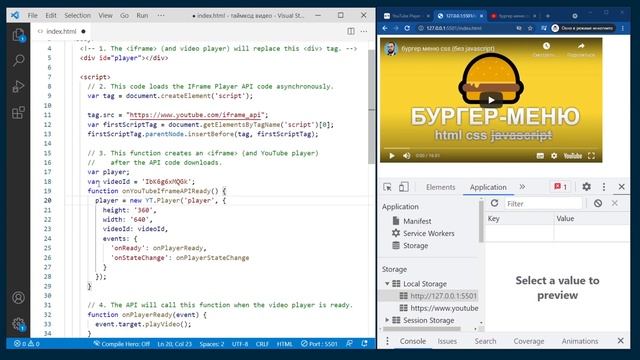640x360 pixels.
Task: Split the editor to the right
Action: tap(351, 31)
